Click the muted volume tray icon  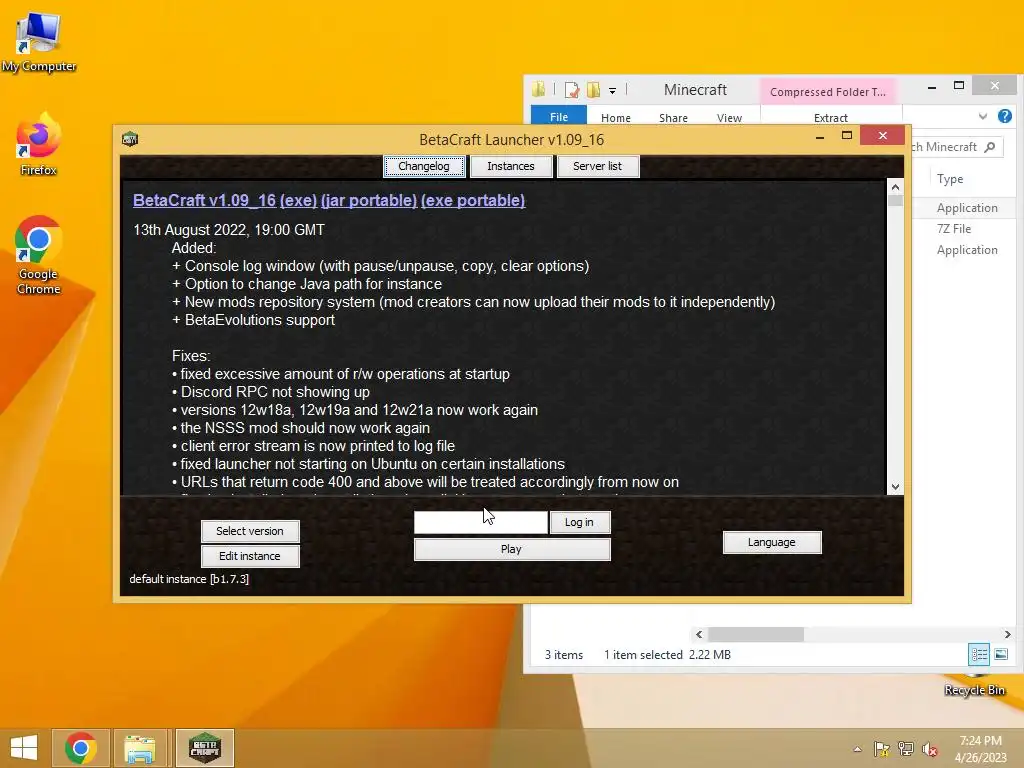point(930,749)
